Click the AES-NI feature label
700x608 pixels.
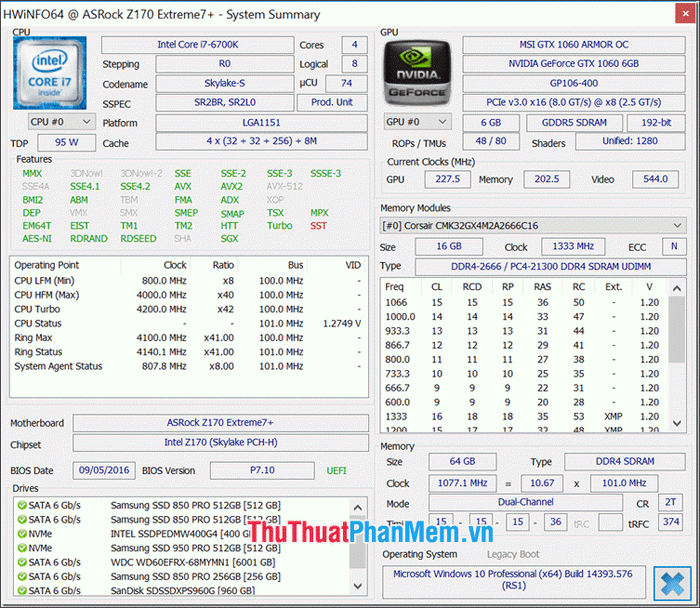pyautogui.click(x=37, y=239)
